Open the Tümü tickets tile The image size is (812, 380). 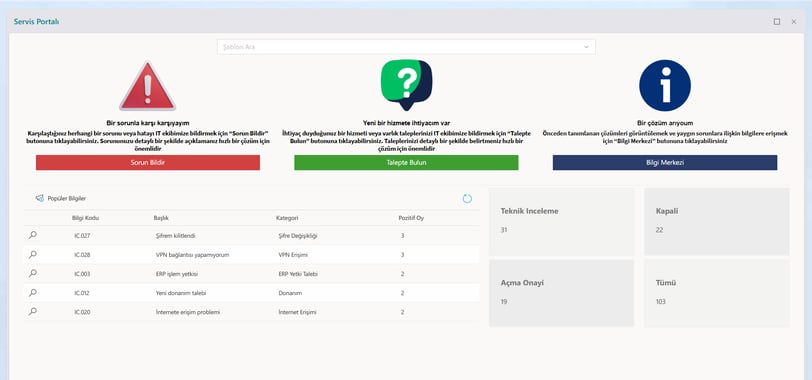(717, 293)
